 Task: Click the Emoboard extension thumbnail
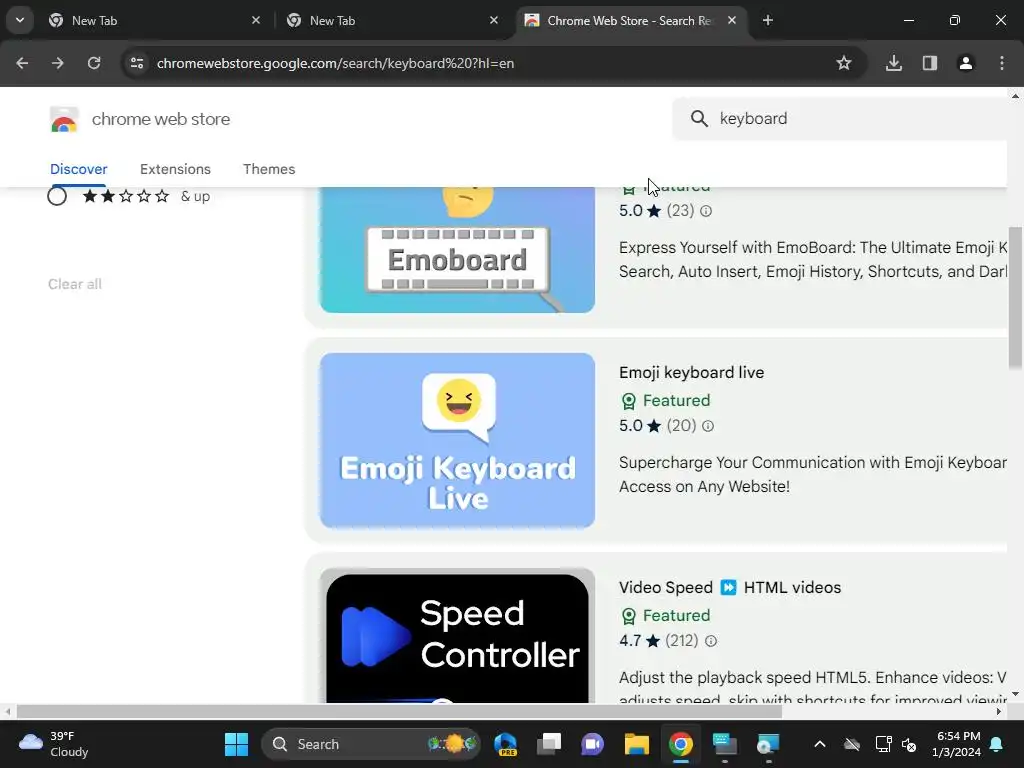click(457, 249)
